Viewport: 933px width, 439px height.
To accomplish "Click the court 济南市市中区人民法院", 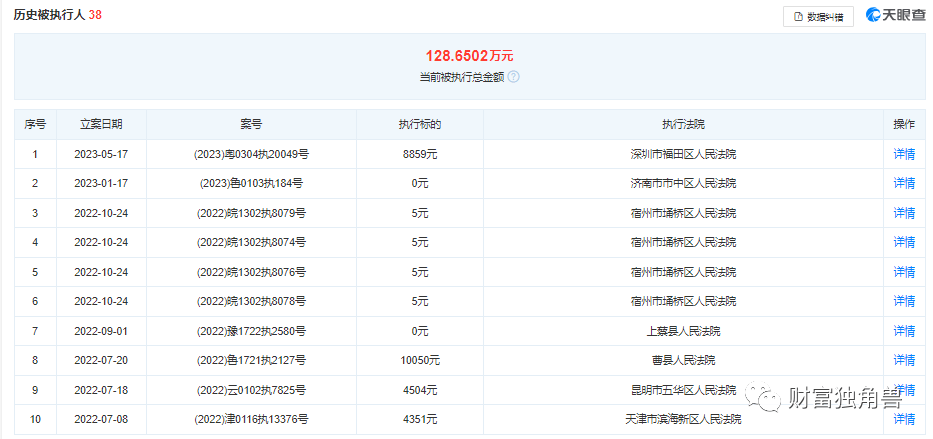I will [x=683, y=184].
